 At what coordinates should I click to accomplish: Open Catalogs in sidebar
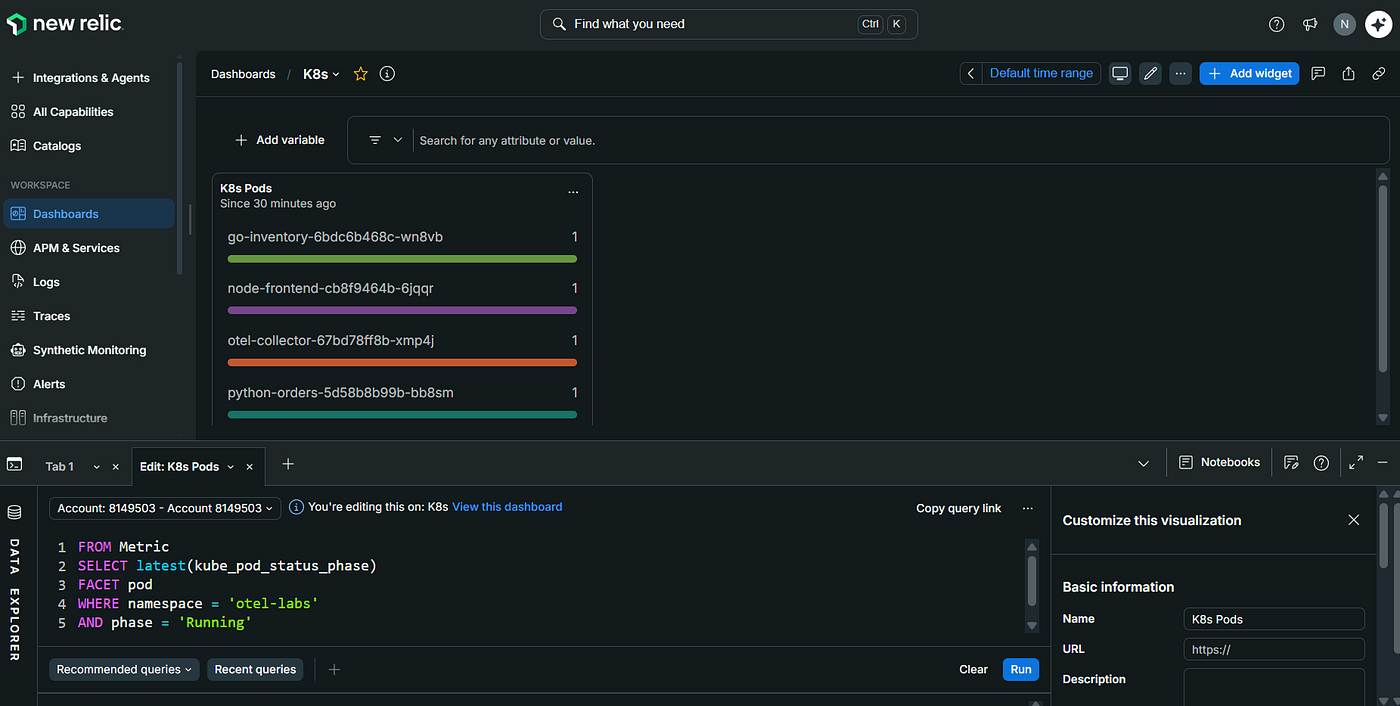(x=90, y=146)
